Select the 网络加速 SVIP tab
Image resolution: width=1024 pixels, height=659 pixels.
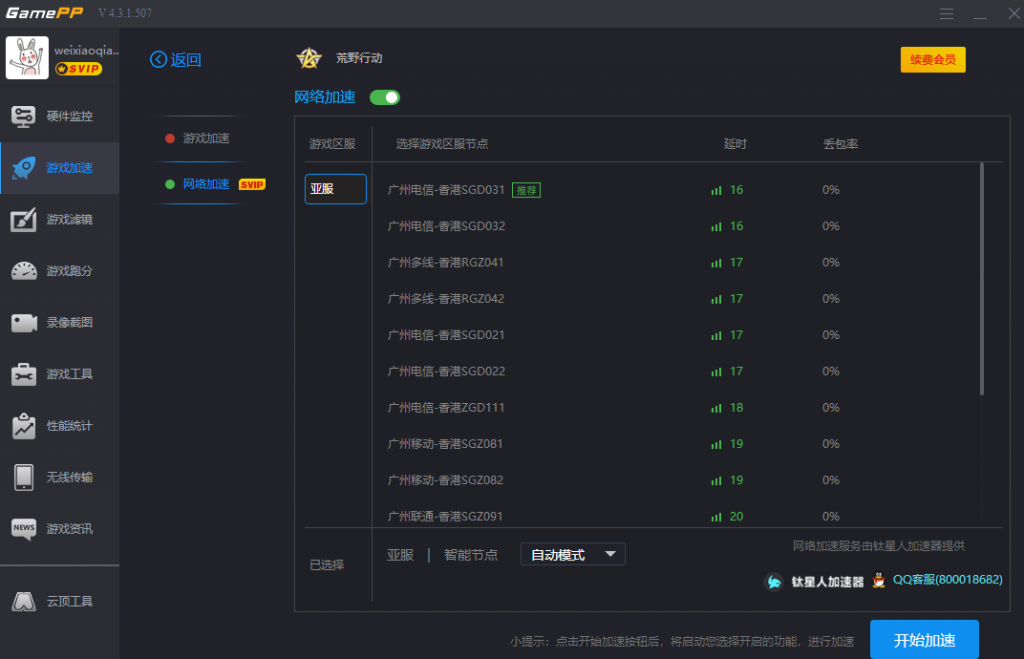[x=215, y=184]
